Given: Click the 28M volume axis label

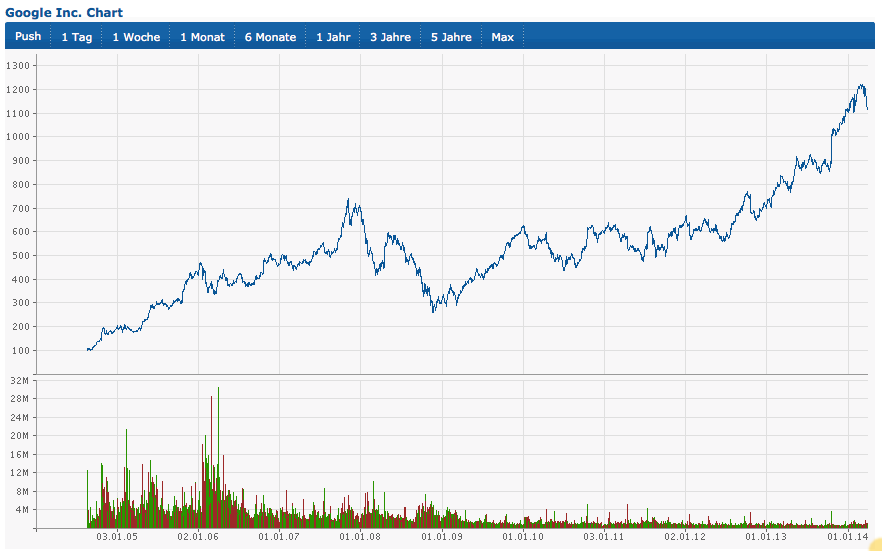Looking at the screenshot, I should [x=20, y=399].
